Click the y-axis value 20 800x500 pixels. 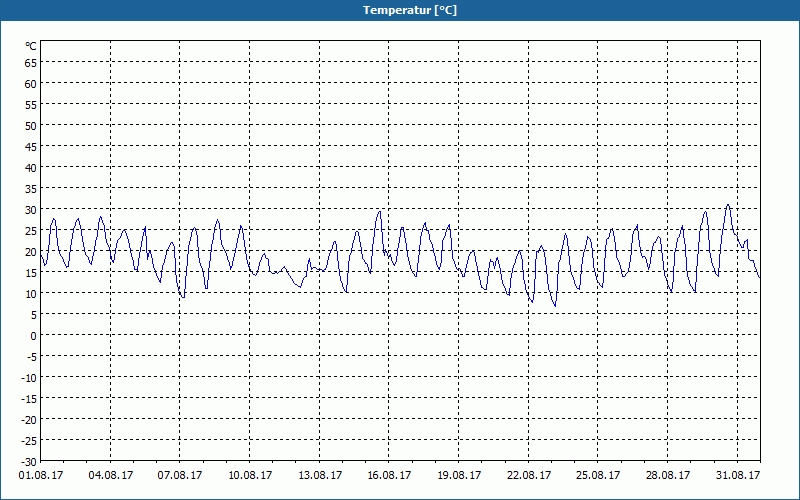click(31, 252)
